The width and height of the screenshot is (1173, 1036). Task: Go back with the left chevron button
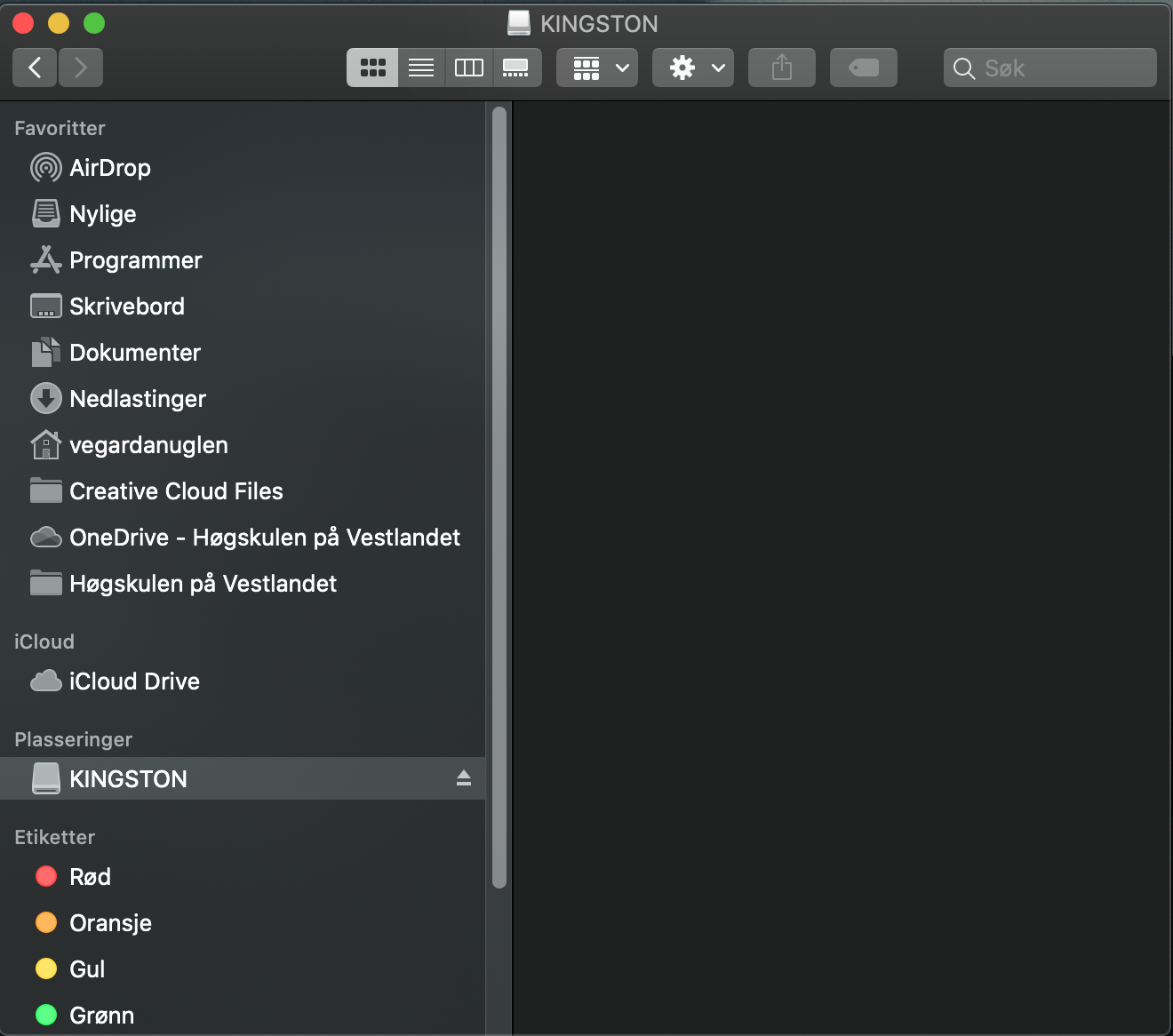pos(35,68)
